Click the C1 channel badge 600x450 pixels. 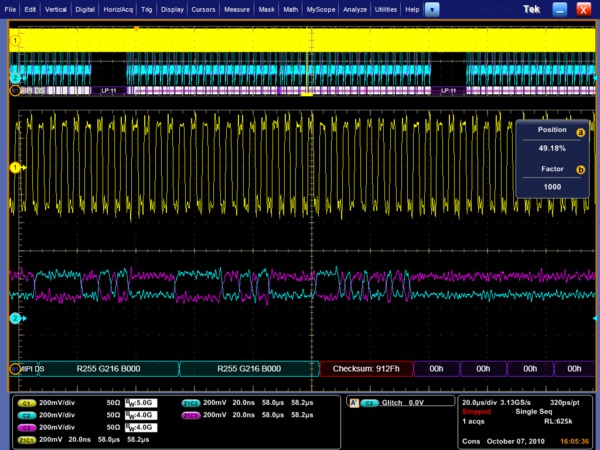click(26, 403)
